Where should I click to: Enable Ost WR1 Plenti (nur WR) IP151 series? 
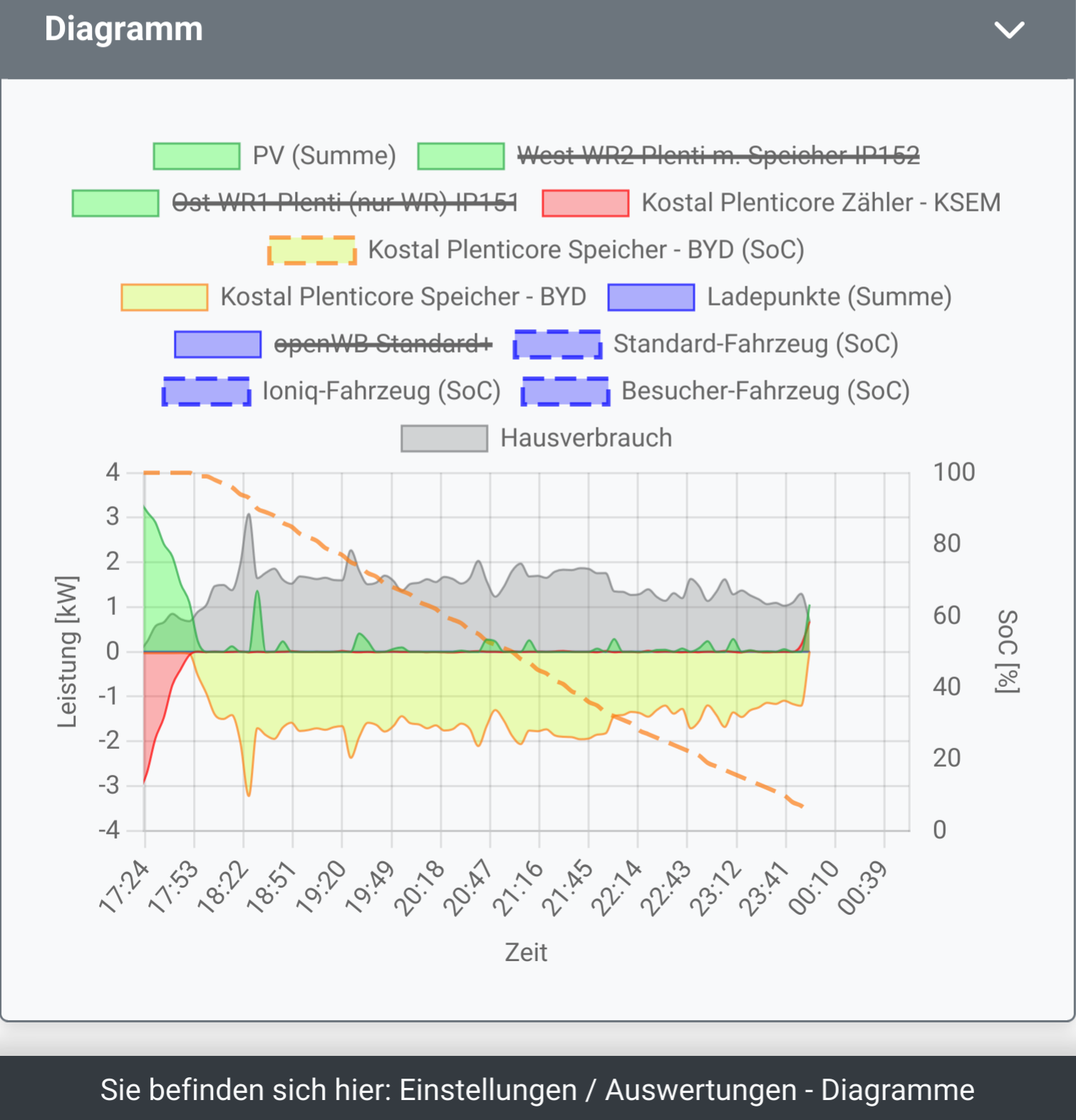coord(344,203)
